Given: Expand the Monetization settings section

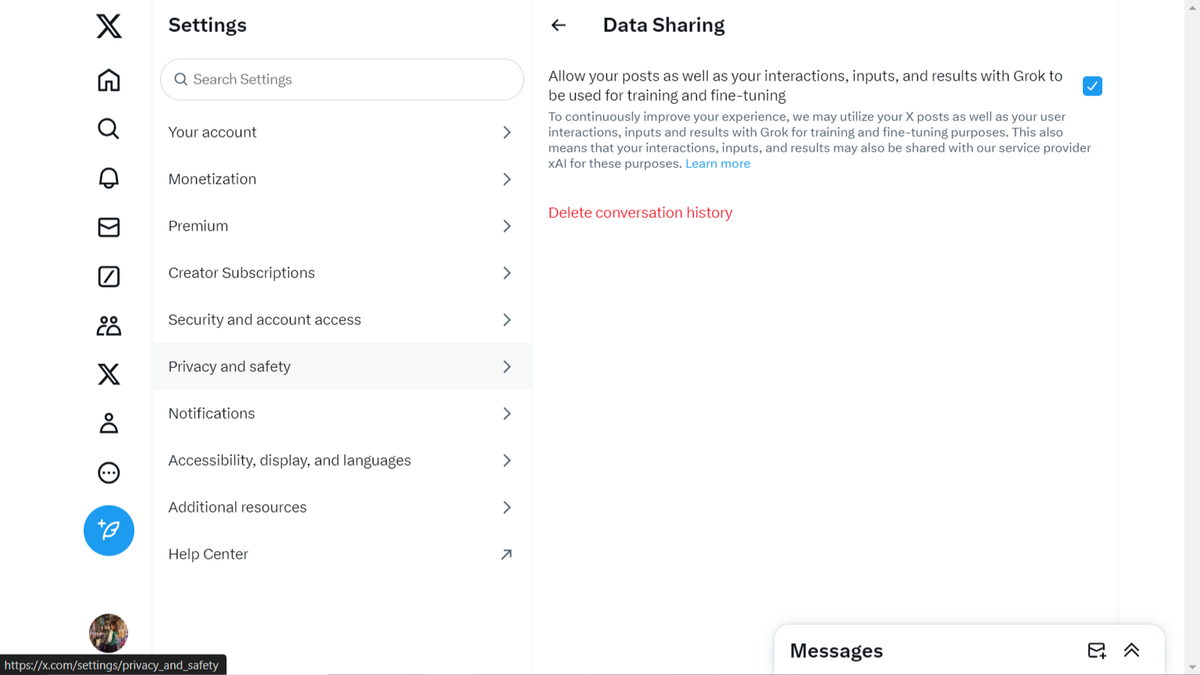Looking at the screenshot, I should point(341,179).
